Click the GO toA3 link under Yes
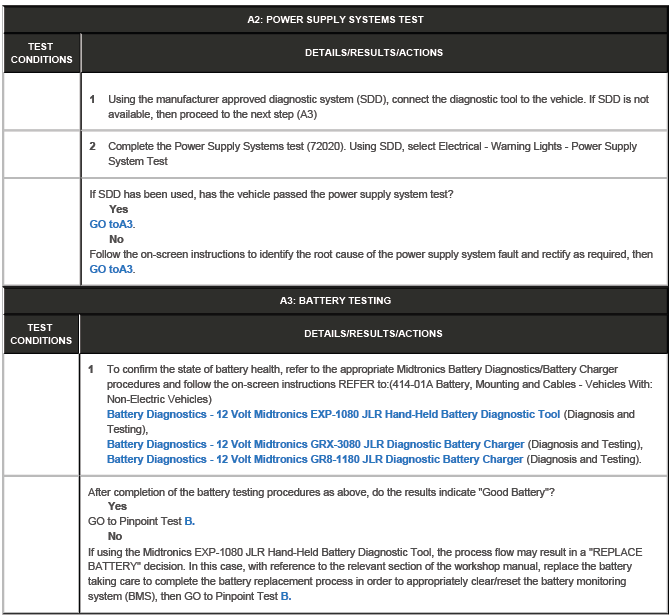Image resolution: width=671 pixels, height=615 pixels. [x=111, y=224]
